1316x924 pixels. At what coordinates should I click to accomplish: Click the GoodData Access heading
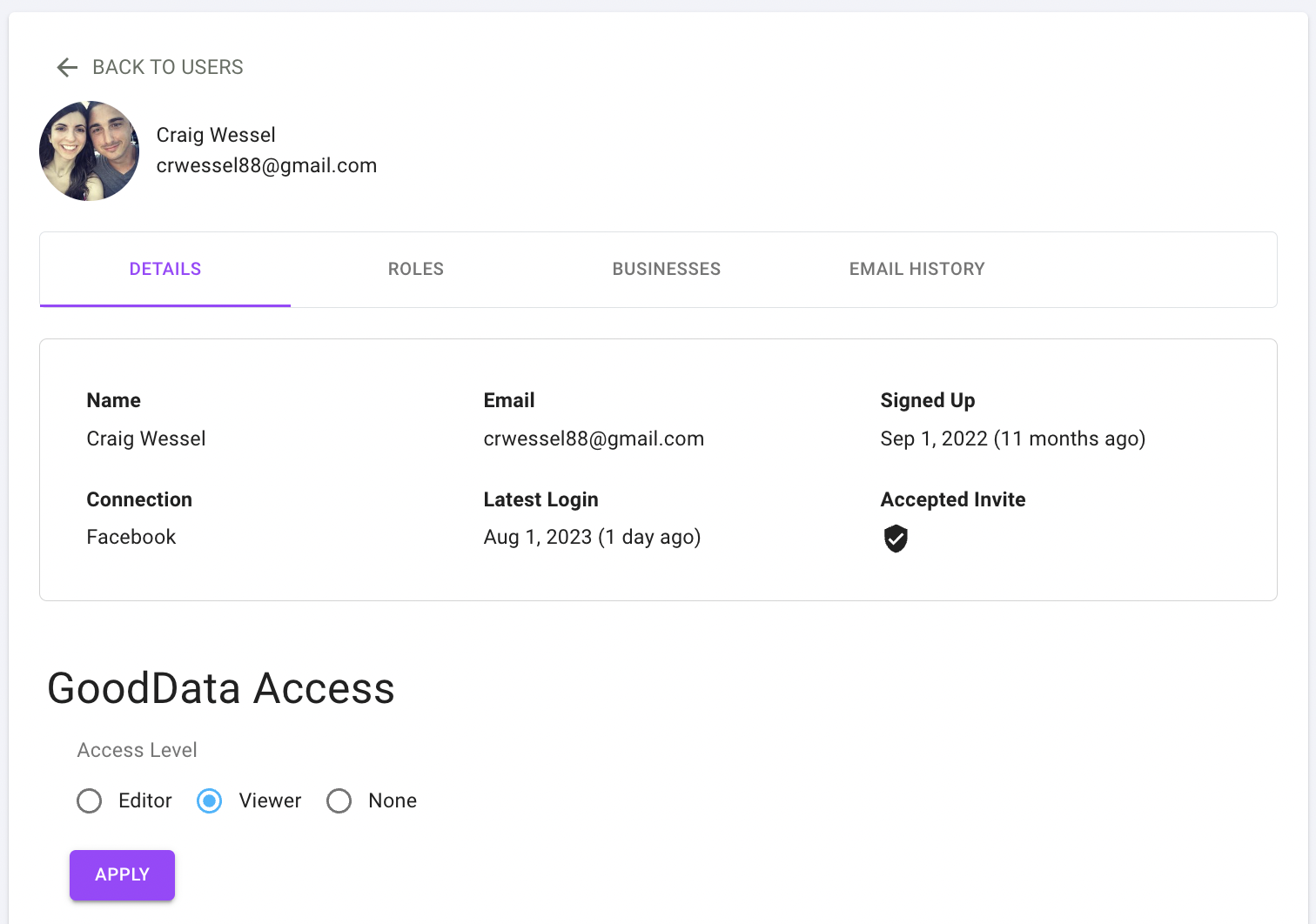click(221, 688)
